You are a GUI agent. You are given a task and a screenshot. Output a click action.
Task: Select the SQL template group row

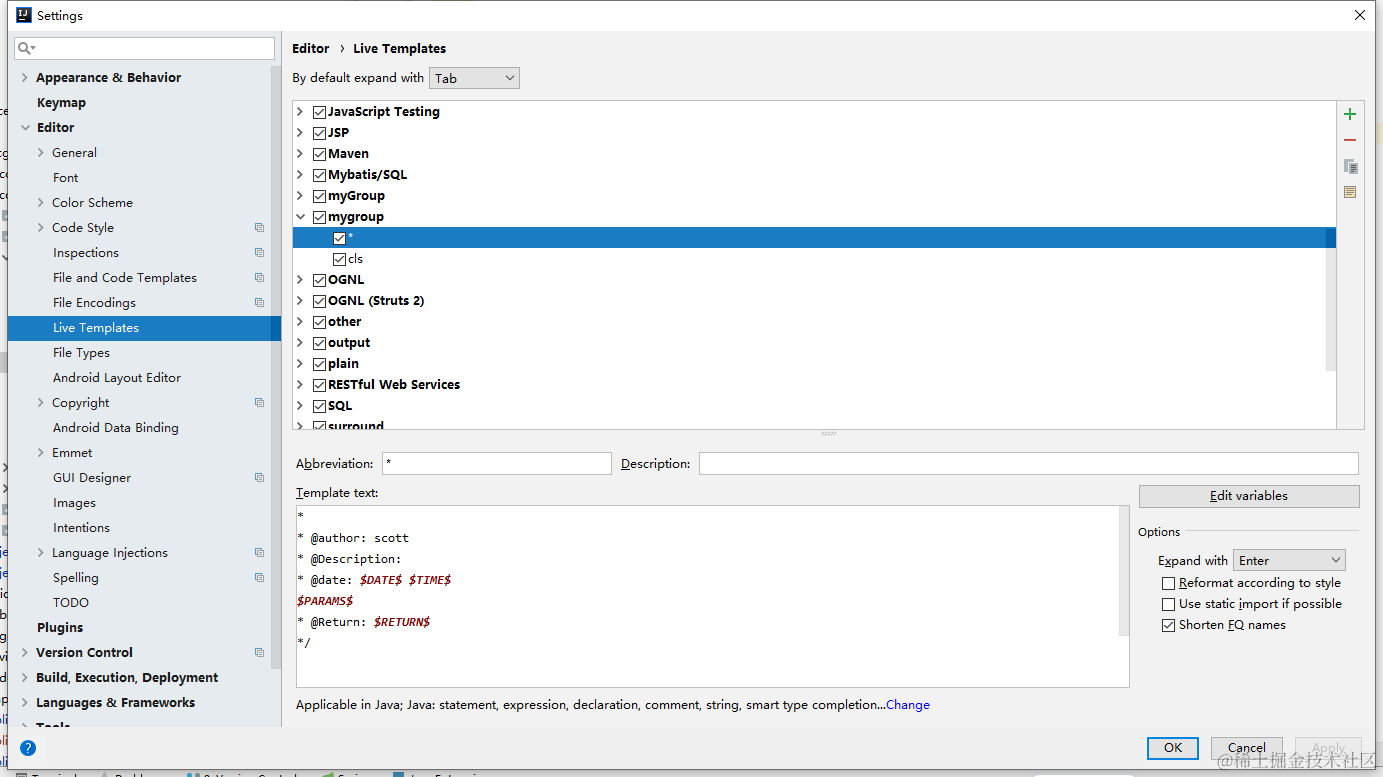point(814,406)
